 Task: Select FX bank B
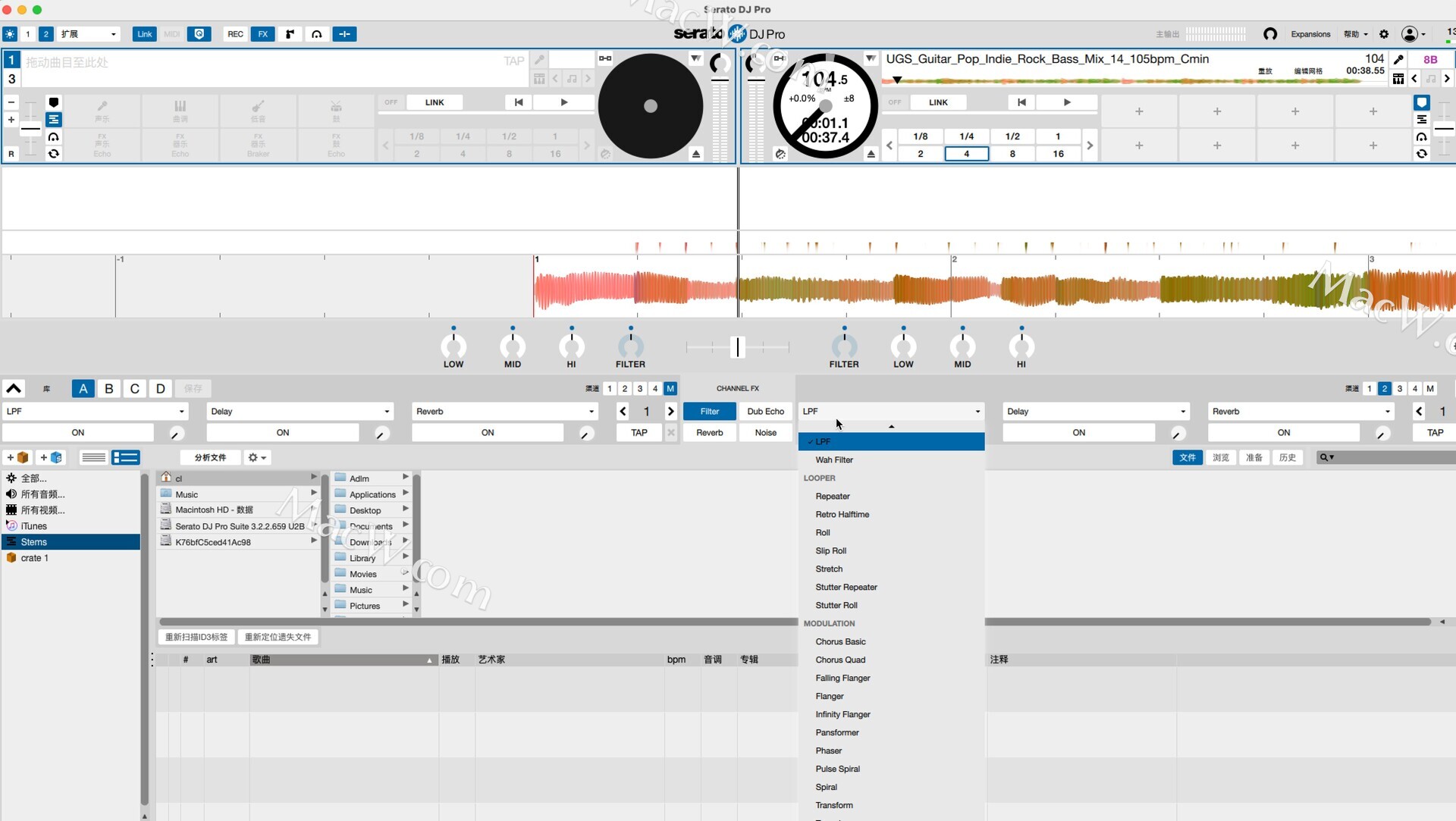pos(109,389)
